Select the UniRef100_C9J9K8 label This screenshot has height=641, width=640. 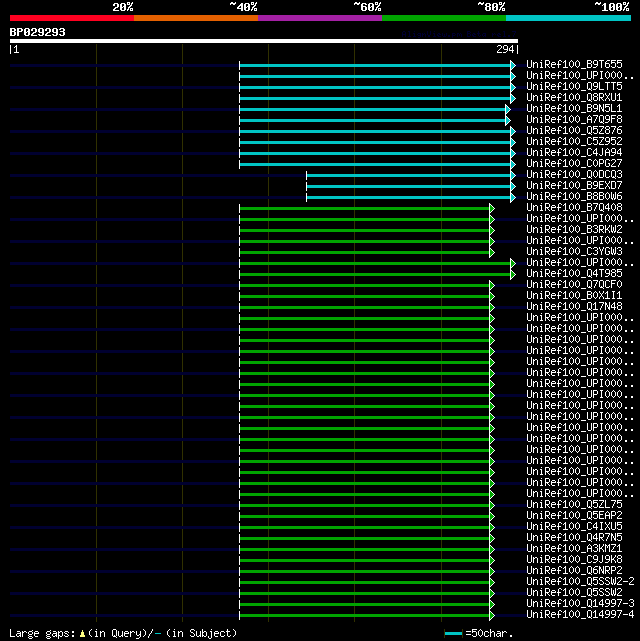pos(574,560)
